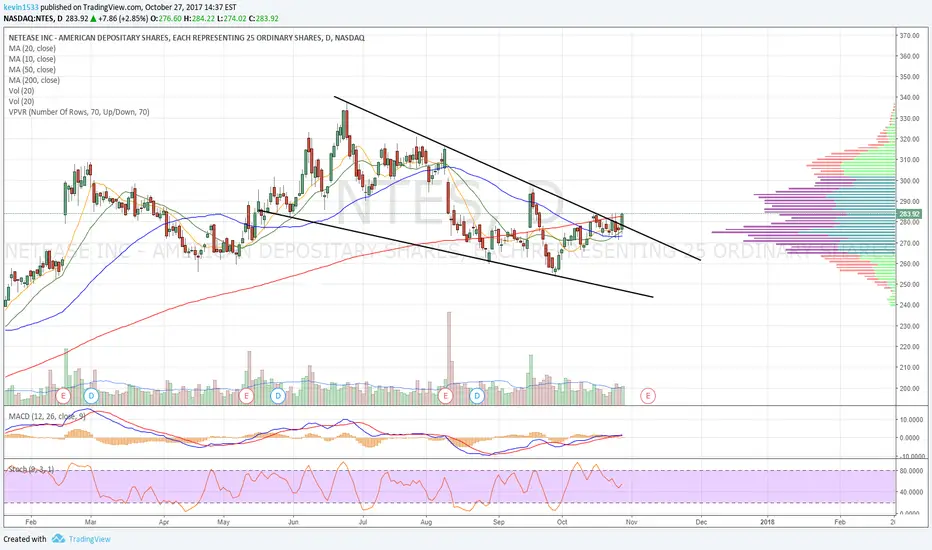Click the current price label 283.92
The height and width of the screenshot is (550, 932).
[x=909, y=214]
